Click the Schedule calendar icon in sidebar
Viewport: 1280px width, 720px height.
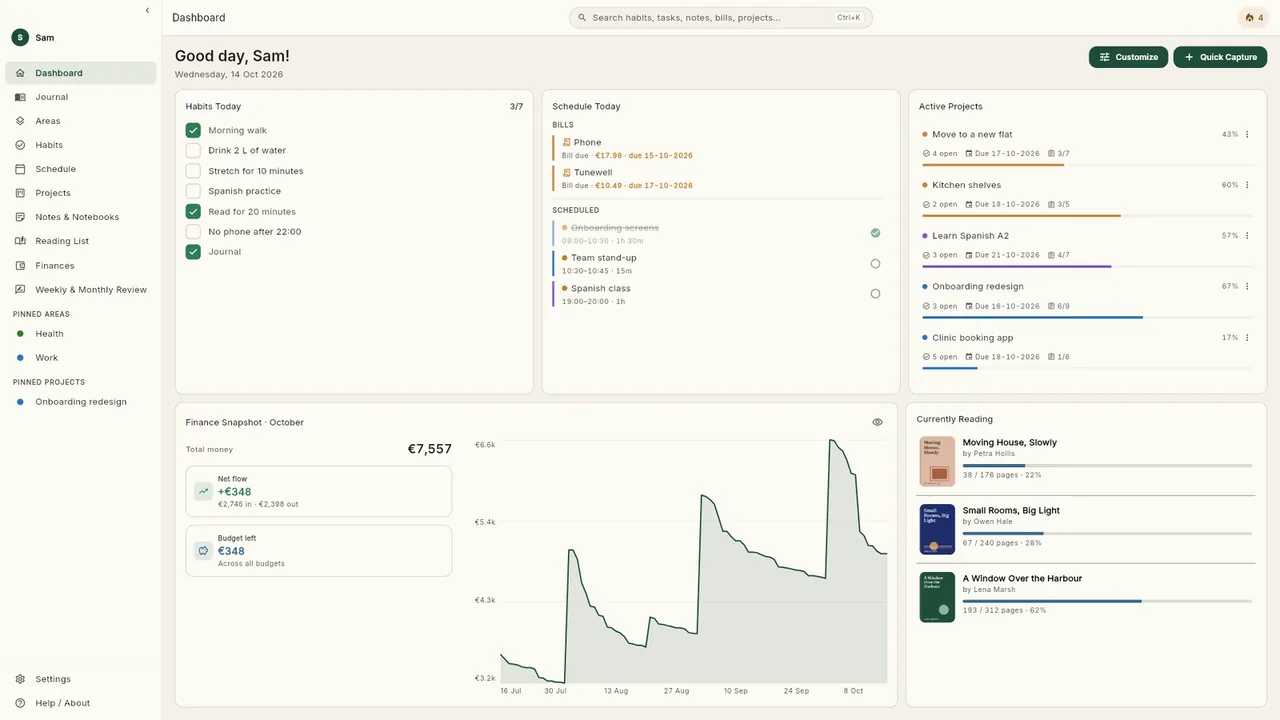click(20, 169)
